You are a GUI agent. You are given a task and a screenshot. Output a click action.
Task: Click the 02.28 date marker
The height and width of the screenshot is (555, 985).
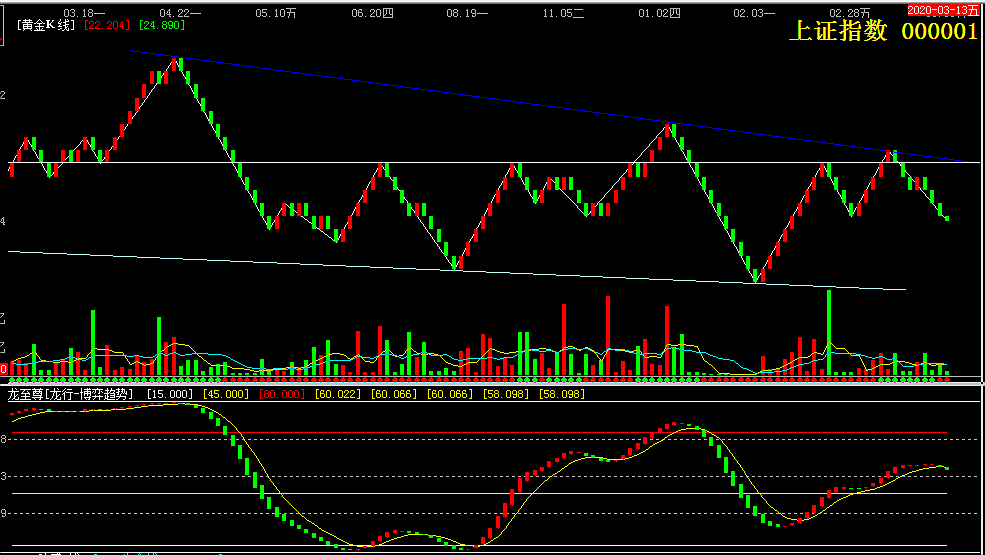pos(850,13)
